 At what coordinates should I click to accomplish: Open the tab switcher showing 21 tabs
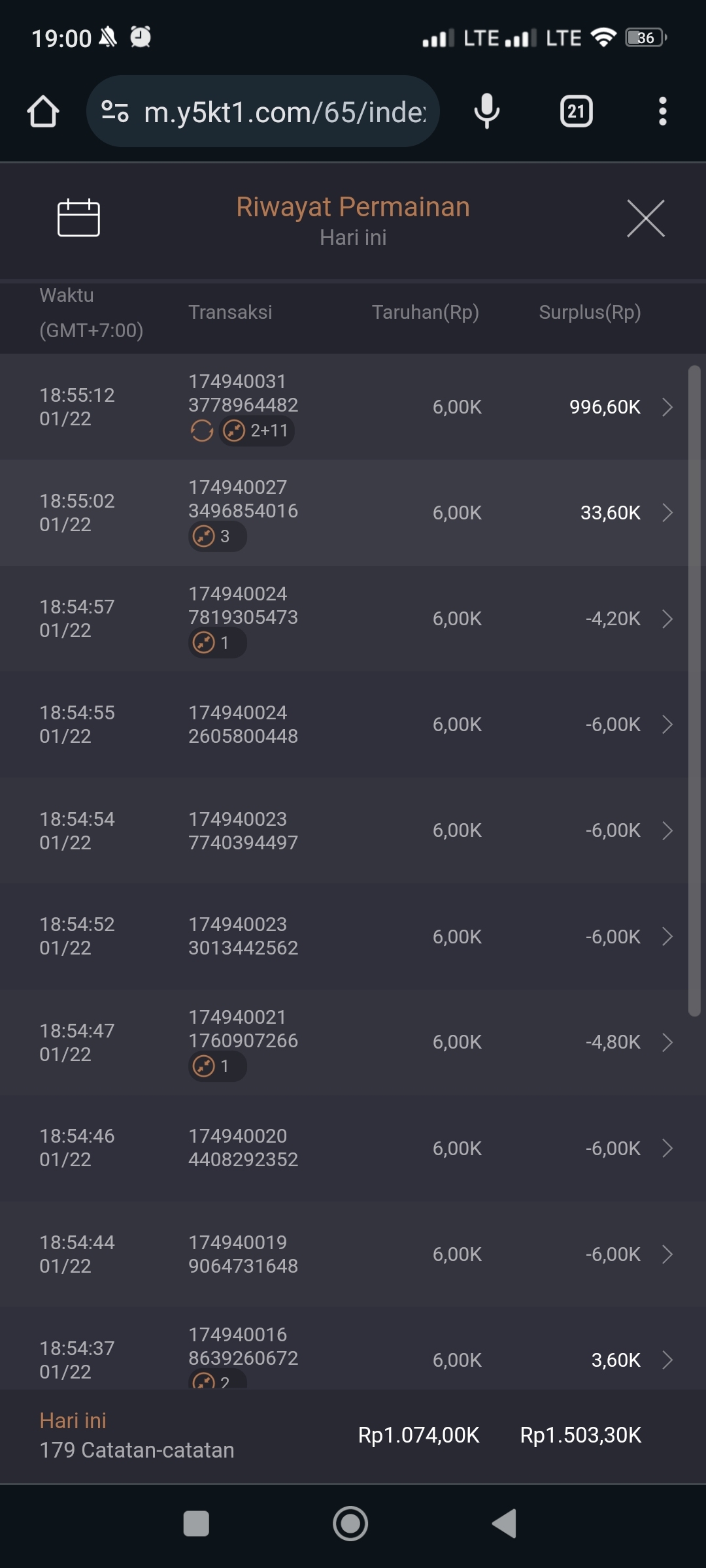576,112
